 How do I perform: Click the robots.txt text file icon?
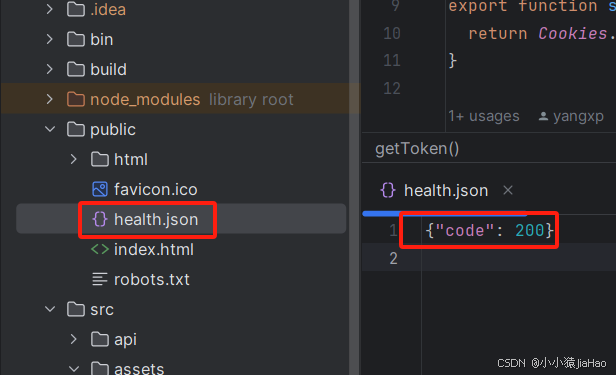coord(100,279)
